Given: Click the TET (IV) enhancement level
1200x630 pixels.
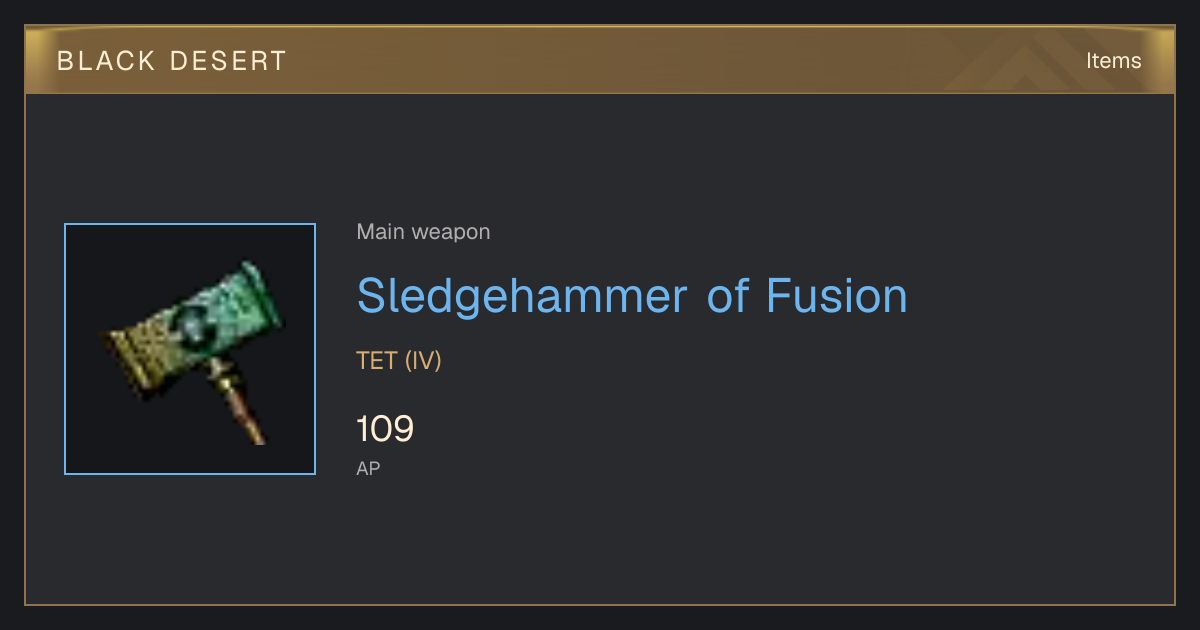Looking at the screenshot, I should point(399,361).
